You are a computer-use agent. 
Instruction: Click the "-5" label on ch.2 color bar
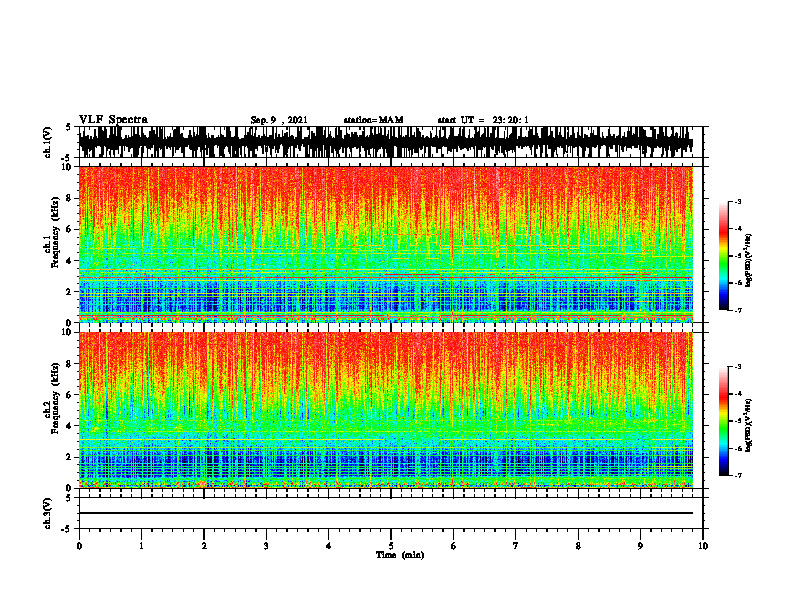coord(738,421)
